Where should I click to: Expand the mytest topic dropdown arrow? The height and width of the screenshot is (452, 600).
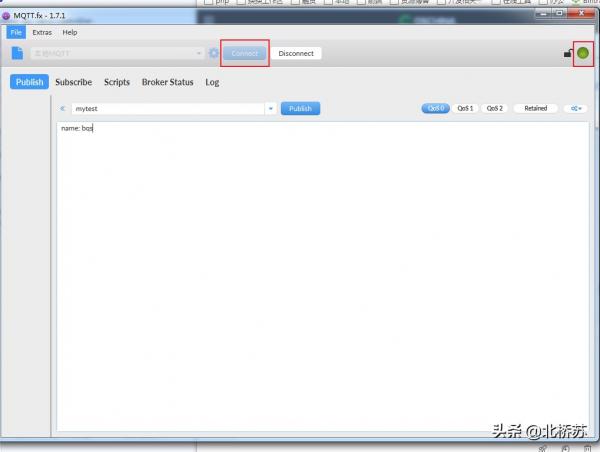coord(270,108)
